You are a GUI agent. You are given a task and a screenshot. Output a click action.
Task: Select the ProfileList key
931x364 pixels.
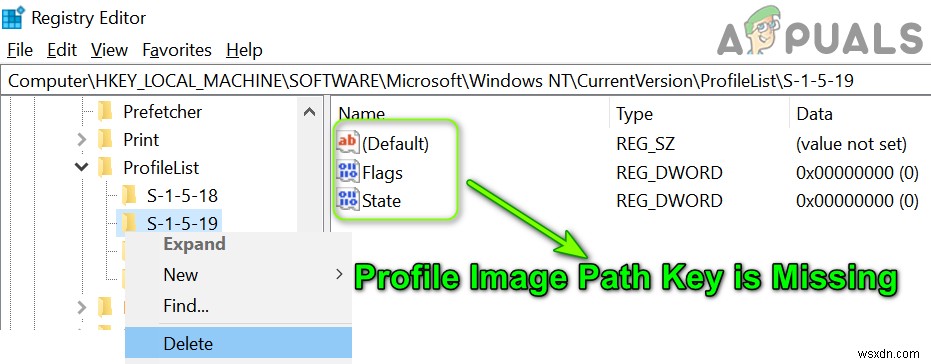(161, 167)
